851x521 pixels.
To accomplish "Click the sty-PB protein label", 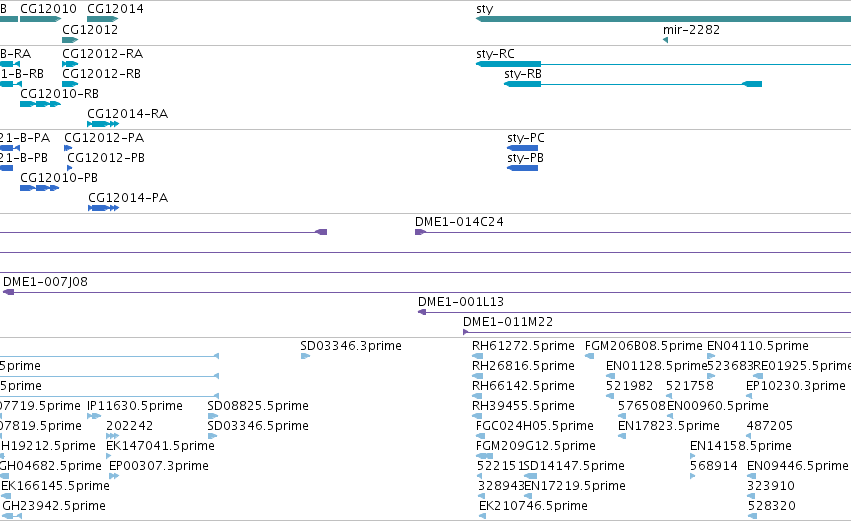I will tap(525, 157).
